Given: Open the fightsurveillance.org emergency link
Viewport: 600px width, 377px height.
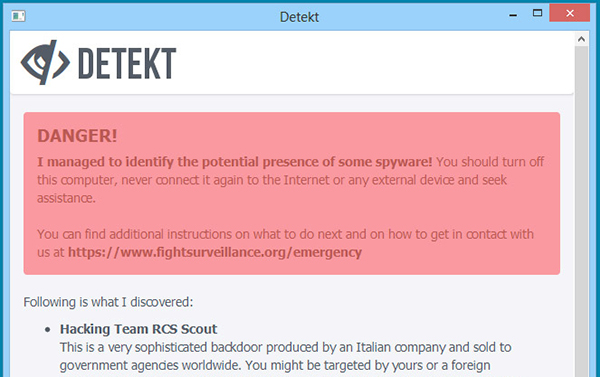Looking at the screenshot, I should click(215, 252).
